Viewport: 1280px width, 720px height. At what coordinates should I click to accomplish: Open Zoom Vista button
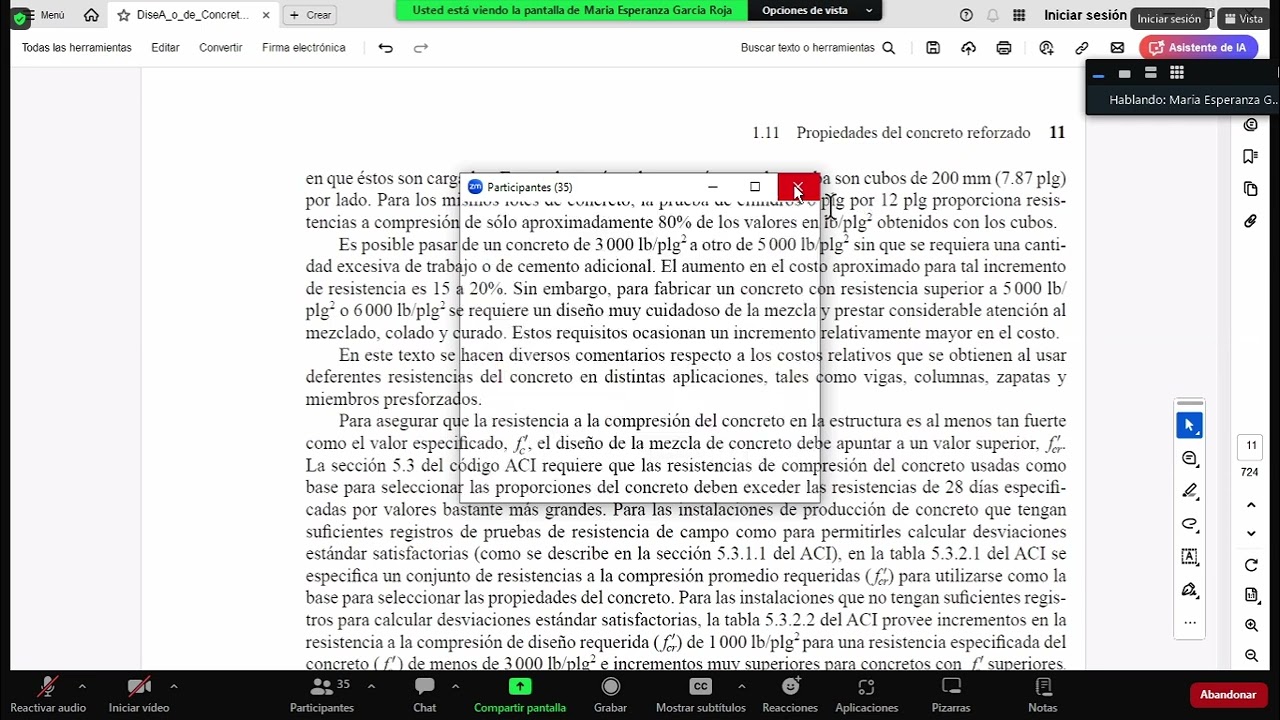[x=1243, y=18]
